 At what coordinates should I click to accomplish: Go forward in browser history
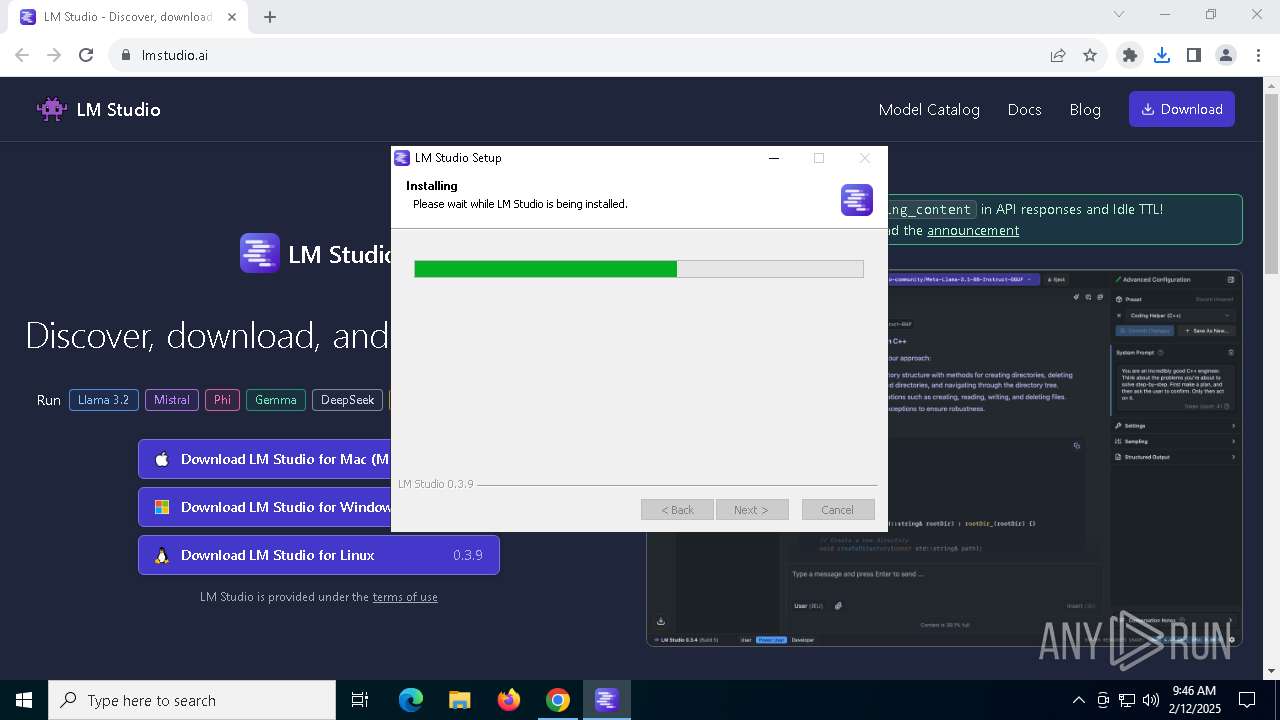tap(54, 55)
